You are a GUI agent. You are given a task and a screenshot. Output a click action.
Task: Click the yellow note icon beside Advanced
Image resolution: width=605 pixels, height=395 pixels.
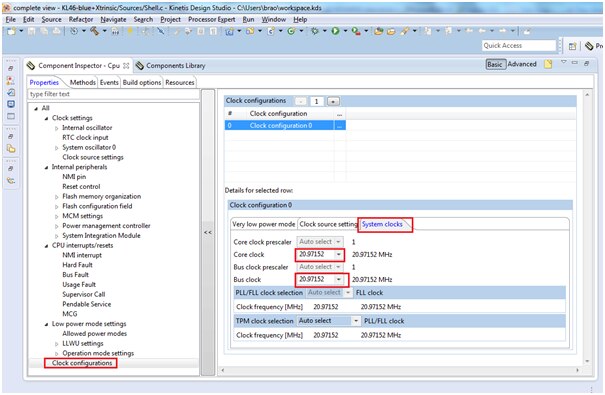point(548,64)
